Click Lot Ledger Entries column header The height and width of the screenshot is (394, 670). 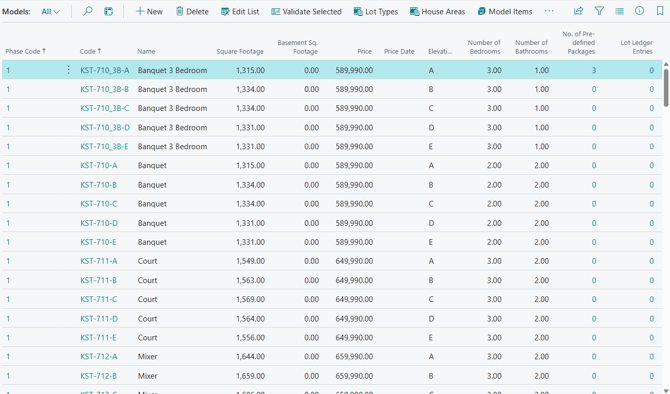[636, 47]
